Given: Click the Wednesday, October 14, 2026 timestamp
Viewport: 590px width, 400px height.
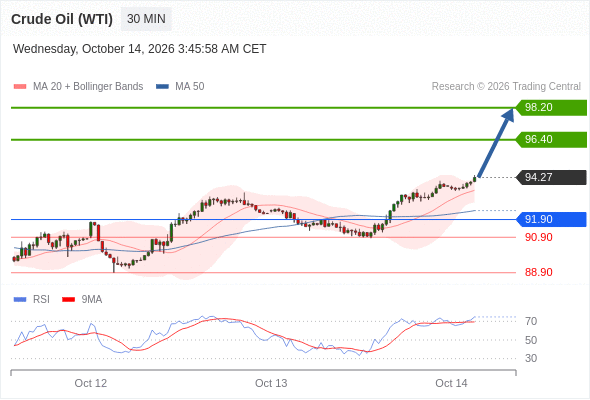Looking at the screenshot, I should (140, 49).
